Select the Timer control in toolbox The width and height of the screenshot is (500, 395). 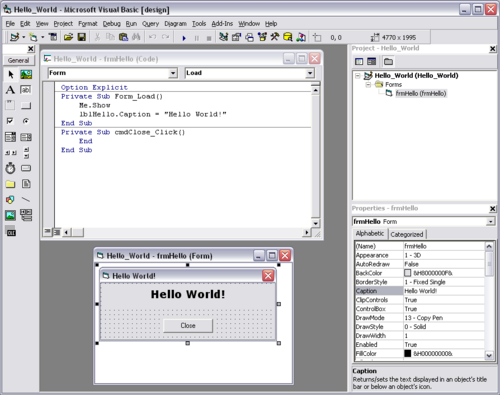[10, 168]
